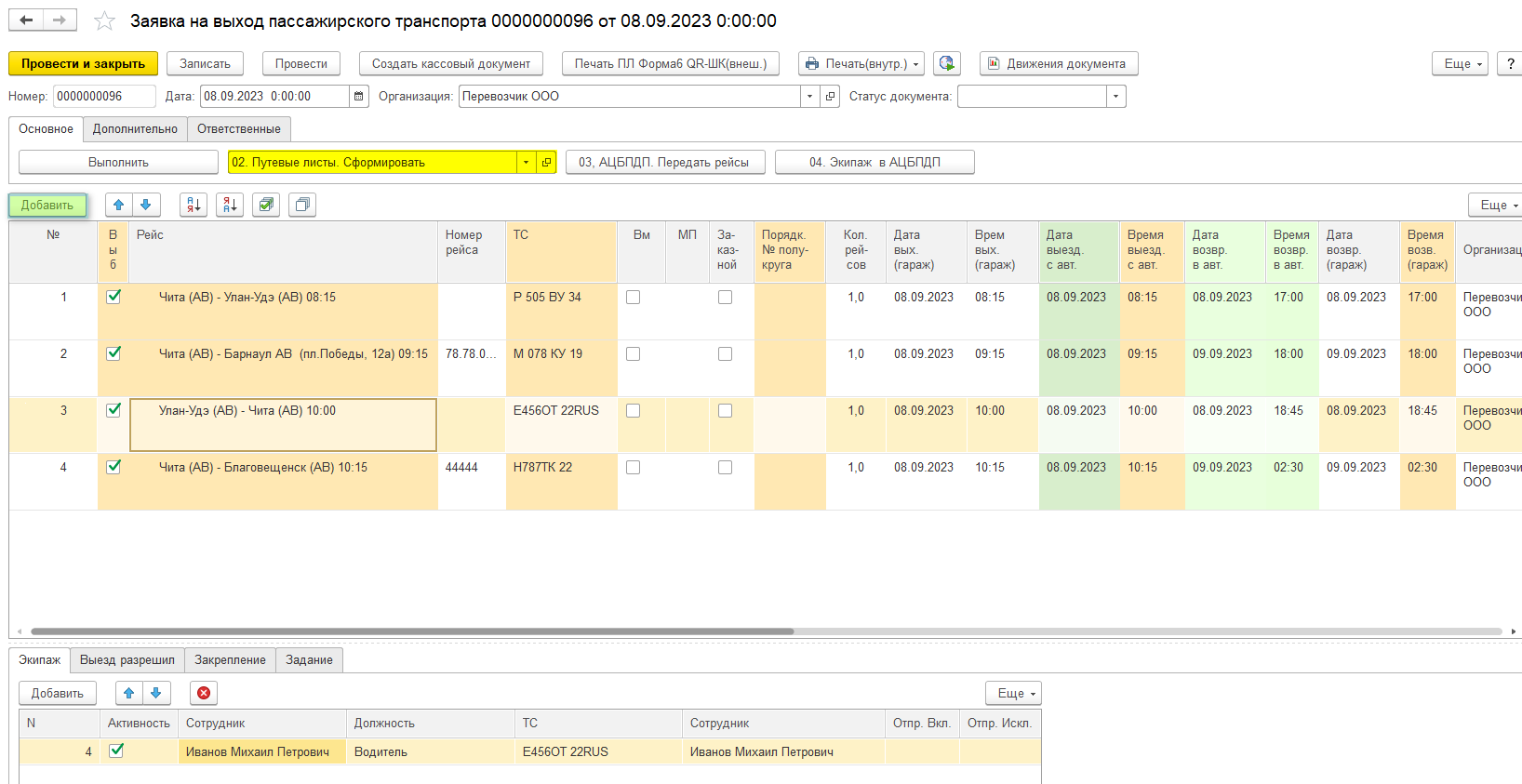Toggle Активность checkbox for Иванов Михаил Петрович
Screen dimensions: 1522x784
point(116,751)
